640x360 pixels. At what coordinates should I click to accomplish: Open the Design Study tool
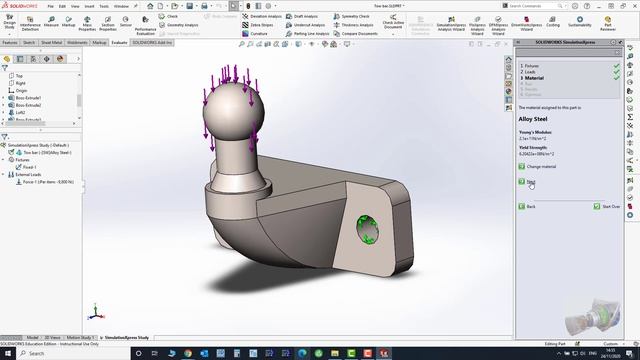click(x=9, y=22)
